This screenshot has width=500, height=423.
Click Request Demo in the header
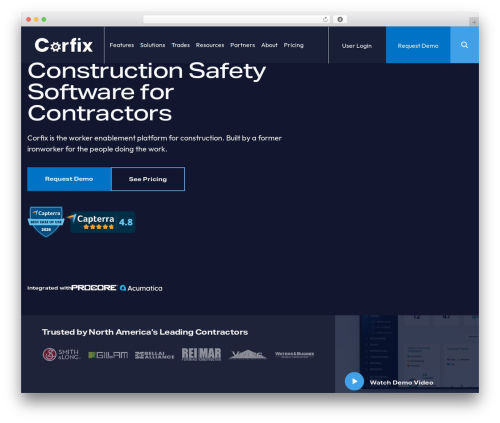pos(418,45)
